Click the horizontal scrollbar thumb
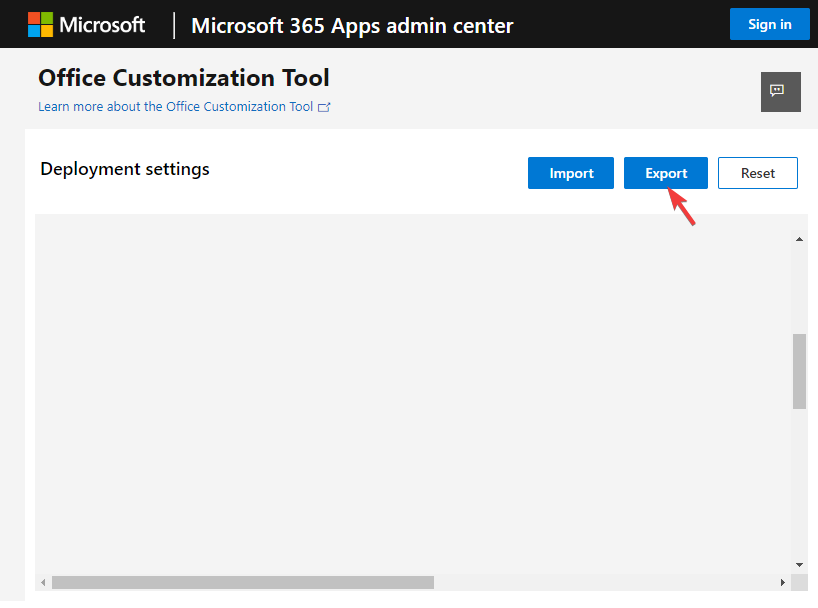The height and width of the screenshot is (608, 818). click(242, 582)
